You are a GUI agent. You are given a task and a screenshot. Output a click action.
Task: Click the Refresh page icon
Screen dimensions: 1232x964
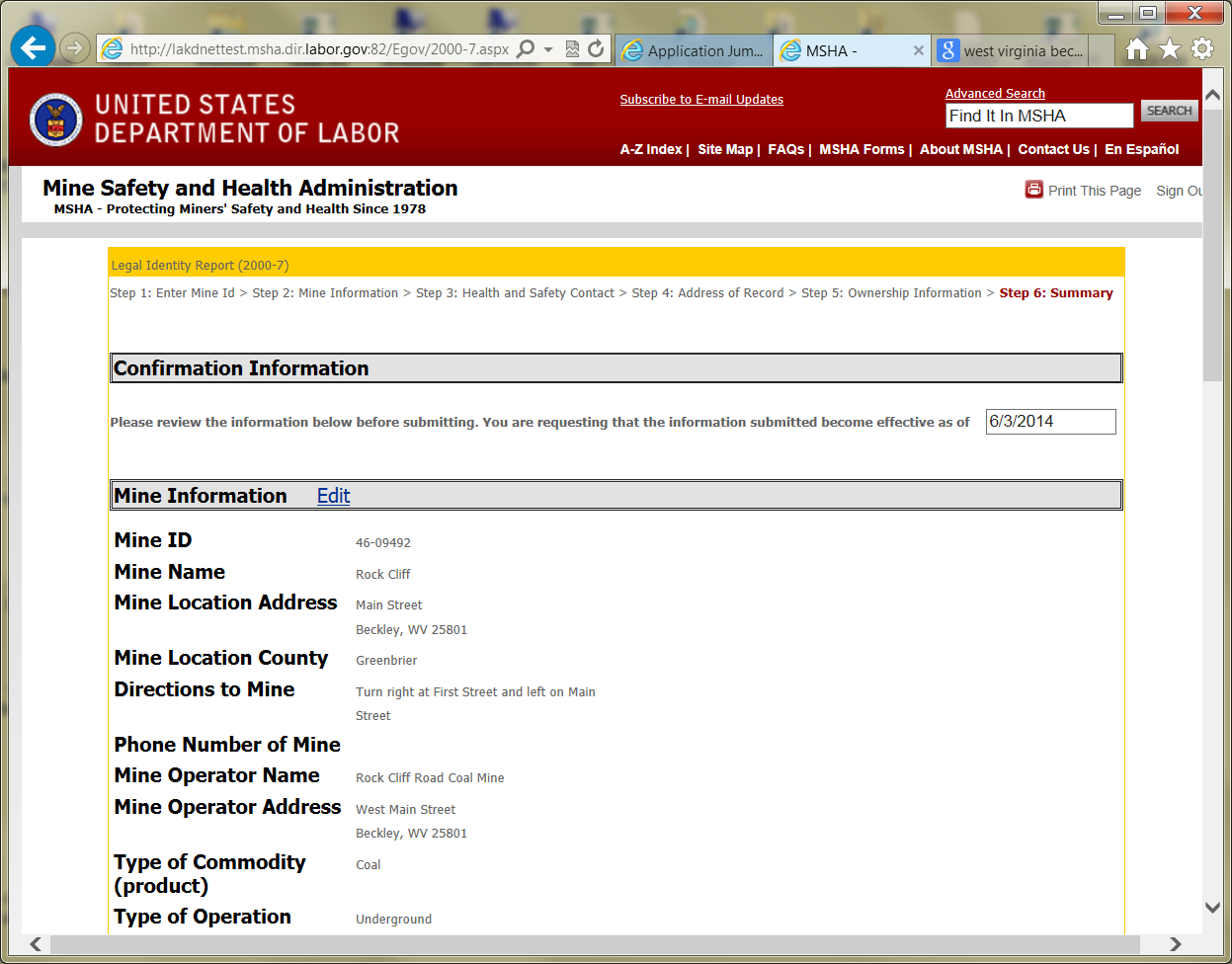tap(596, 49)
